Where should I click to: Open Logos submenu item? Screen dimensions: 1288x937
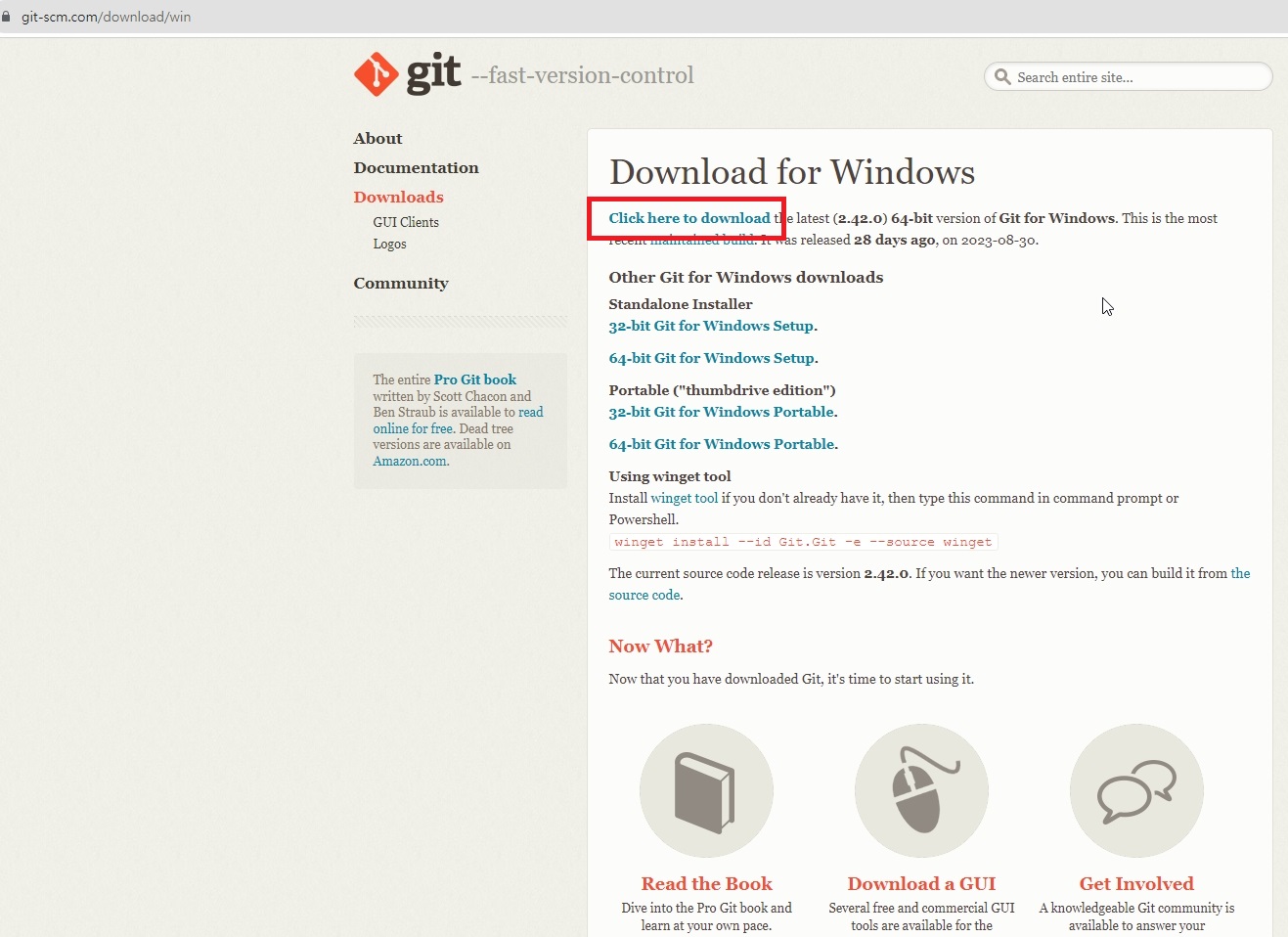(x=389, y=244)
